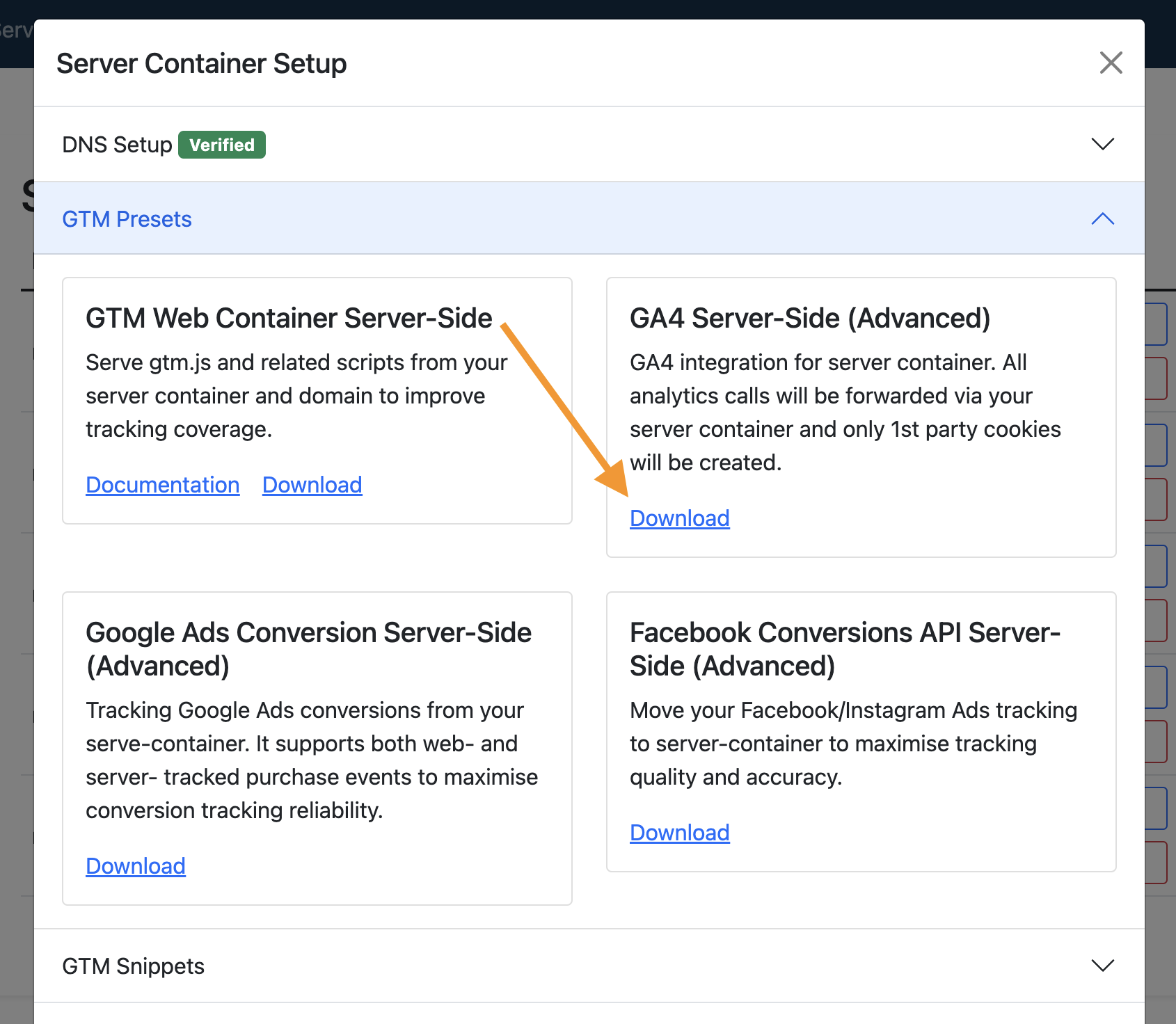Expand the GTM Snippets section chevron
1176x1024 pixels.
[1102, 966]
